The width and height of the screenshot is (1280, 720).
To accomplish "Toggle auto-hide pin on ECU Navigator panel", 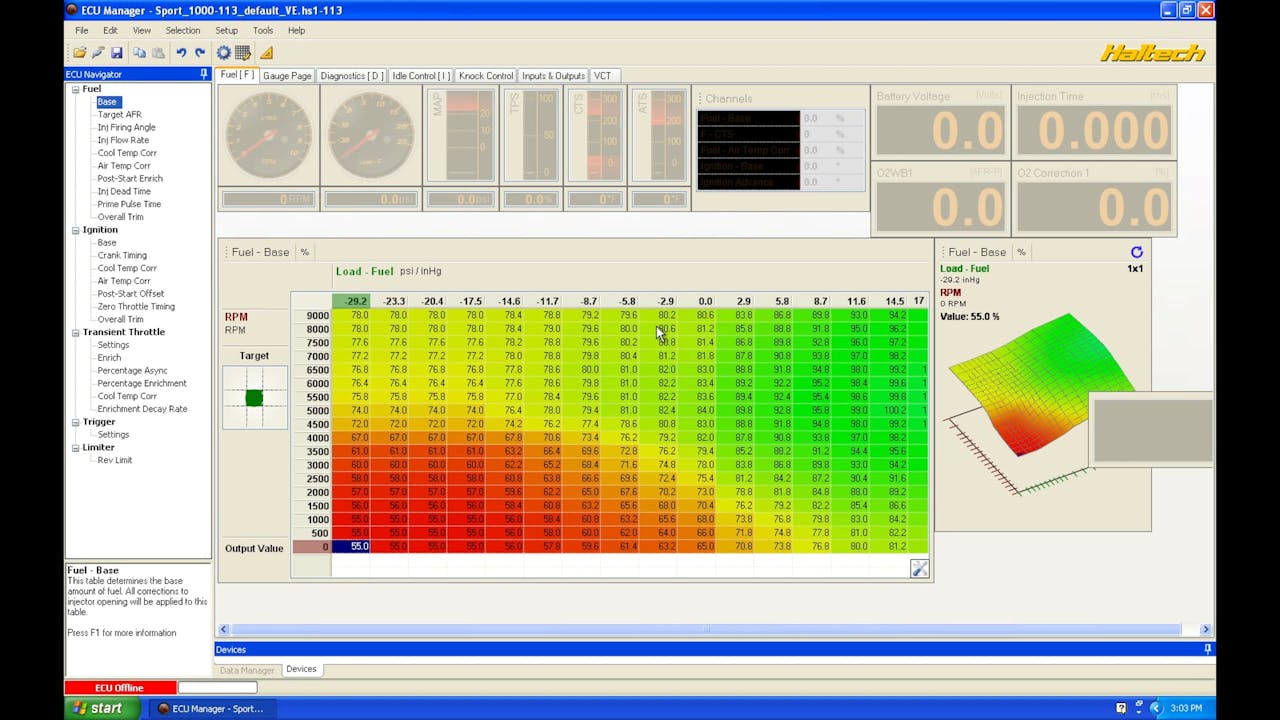I will pyautogui.click(x=203, y=74).
